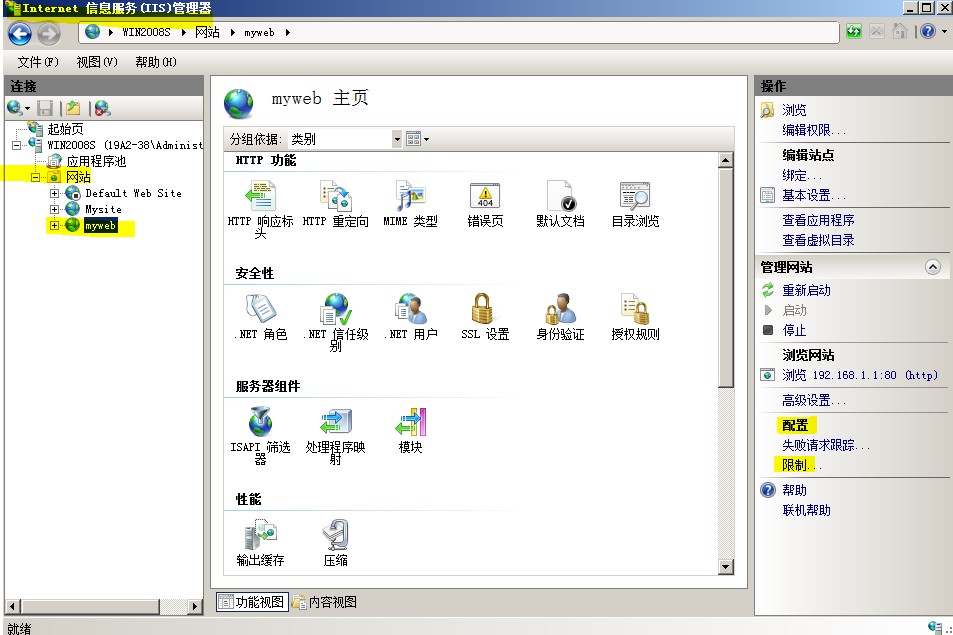The image size is (953, 635).
Task: Click the delete connection icon in 连接 toolbar
Action: click(x=103, y=108)
